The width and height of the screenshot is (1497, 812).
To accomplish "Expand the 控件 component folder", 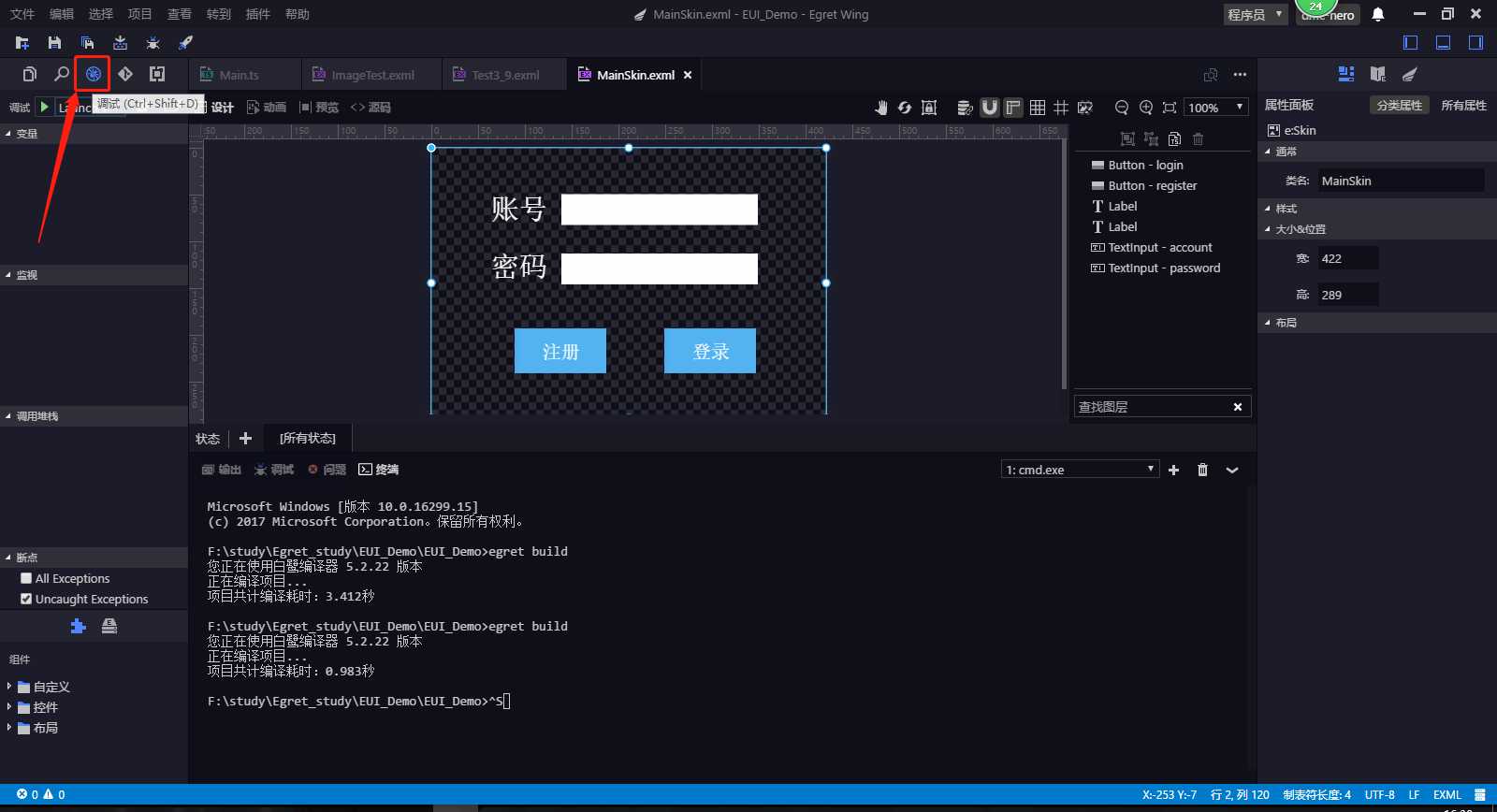I will pos(9,707).
